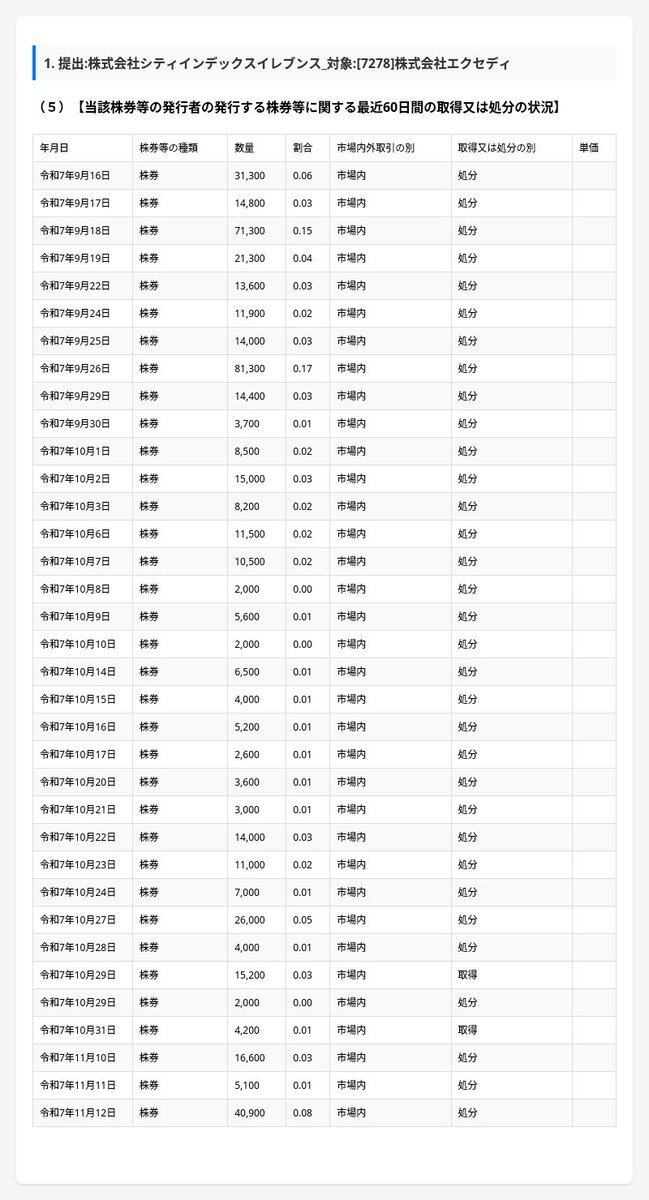Click the 市場内外取引の別 column header
The image size is (649, 1200).
coord(376,148)
